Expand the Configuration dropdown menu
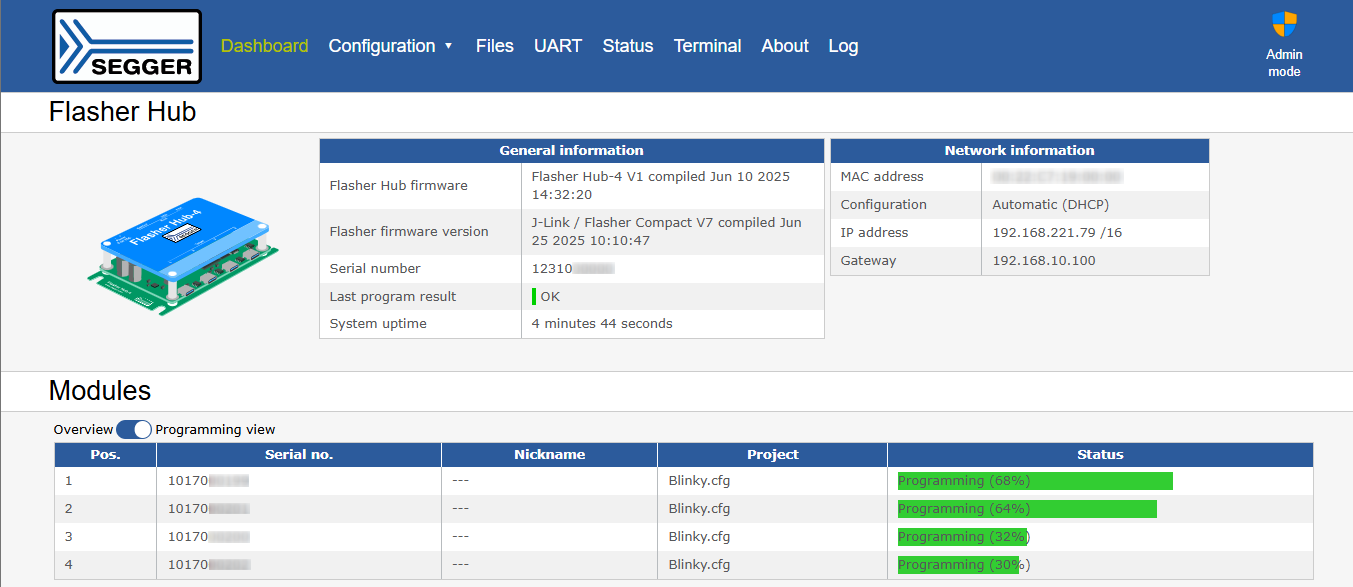1353x587 pixels. (x=391, y=46)
